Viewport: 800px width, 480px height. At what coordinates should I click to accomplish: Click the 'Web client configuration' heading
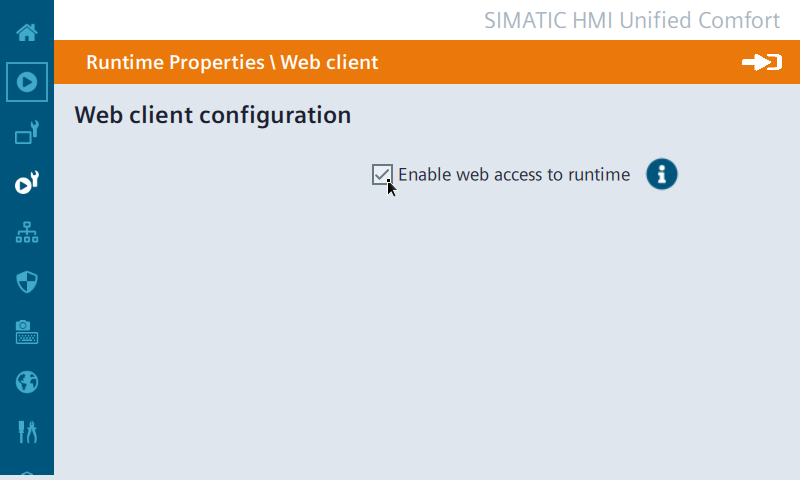[x=213, y=115]
